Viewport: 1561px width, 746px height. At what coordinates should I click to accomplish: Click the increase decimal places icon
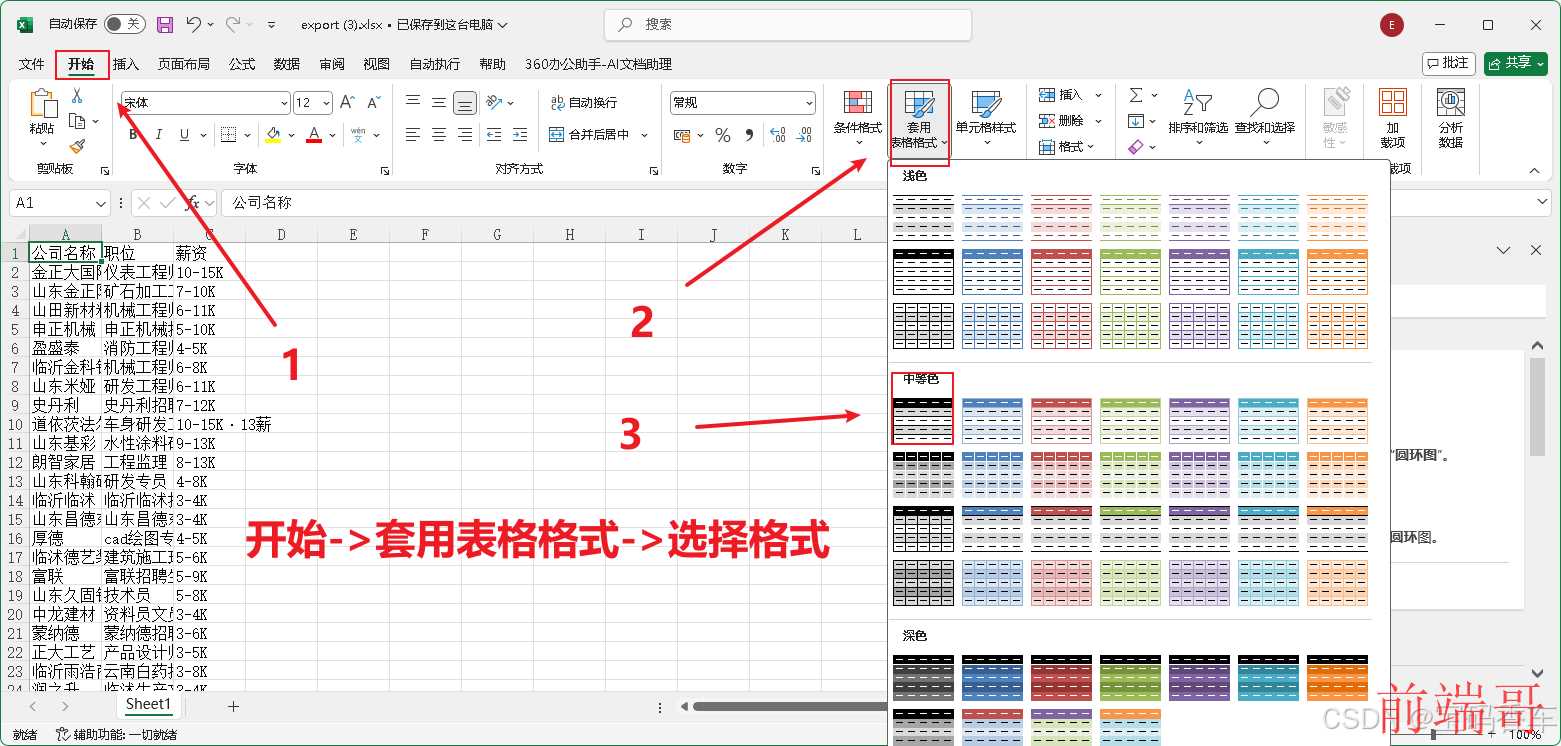click(x=778, y=135)
